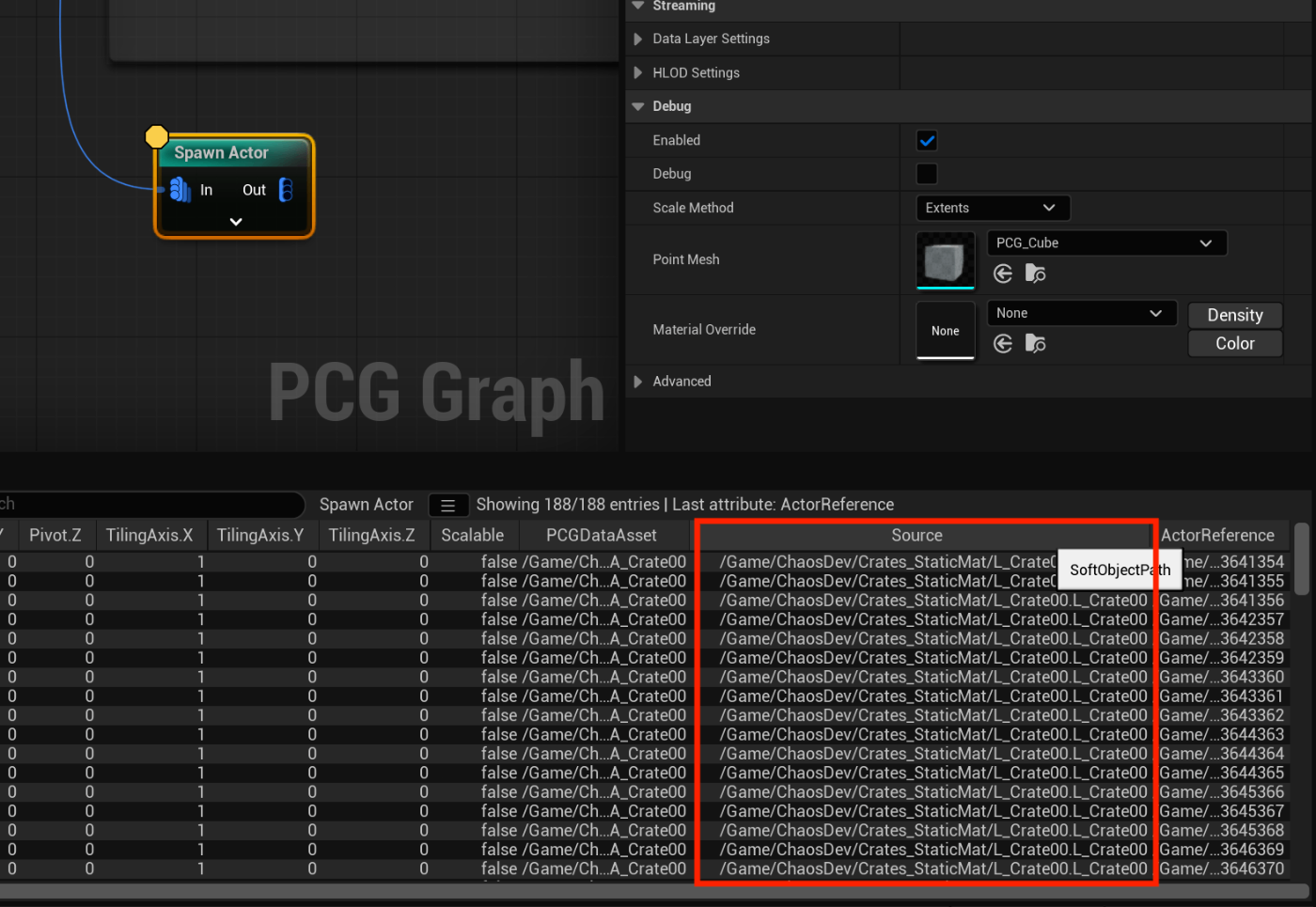This screenshot has width=1316, height=907.
Task: Click the Density button
Action: tap(1235, 315)
